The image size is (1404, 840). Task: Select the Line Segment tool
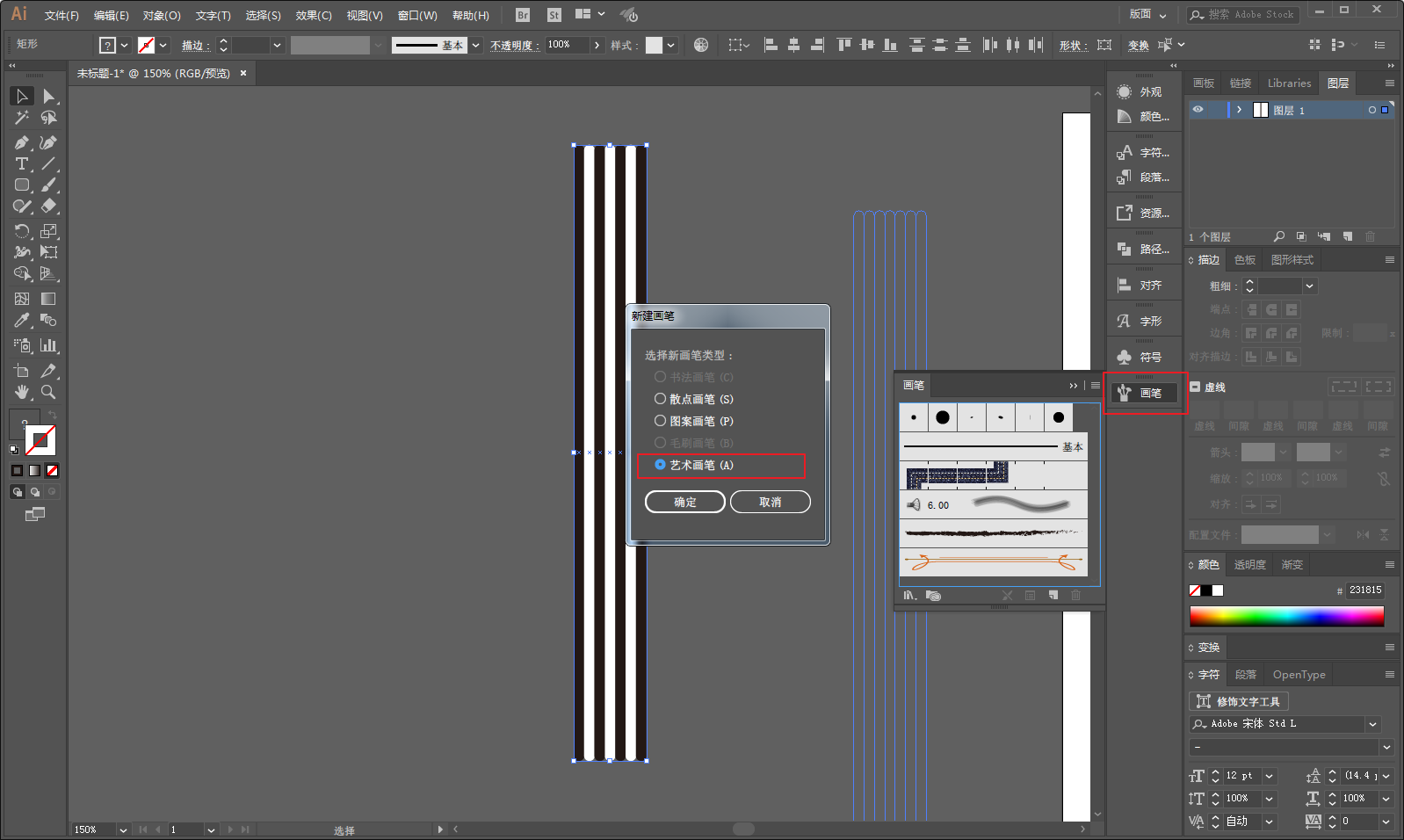click(x=49, y=164)
